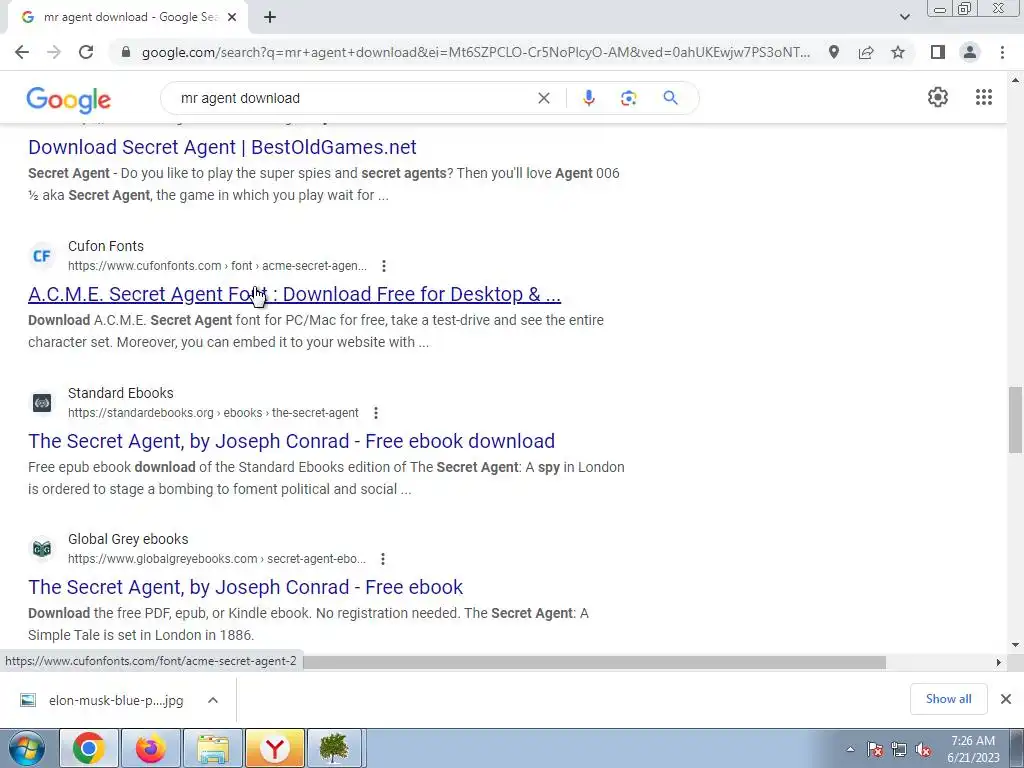Click the scroll-up arrow of page scrollbar
This screenshot has width=1024, height=768.
point(1015,80)
